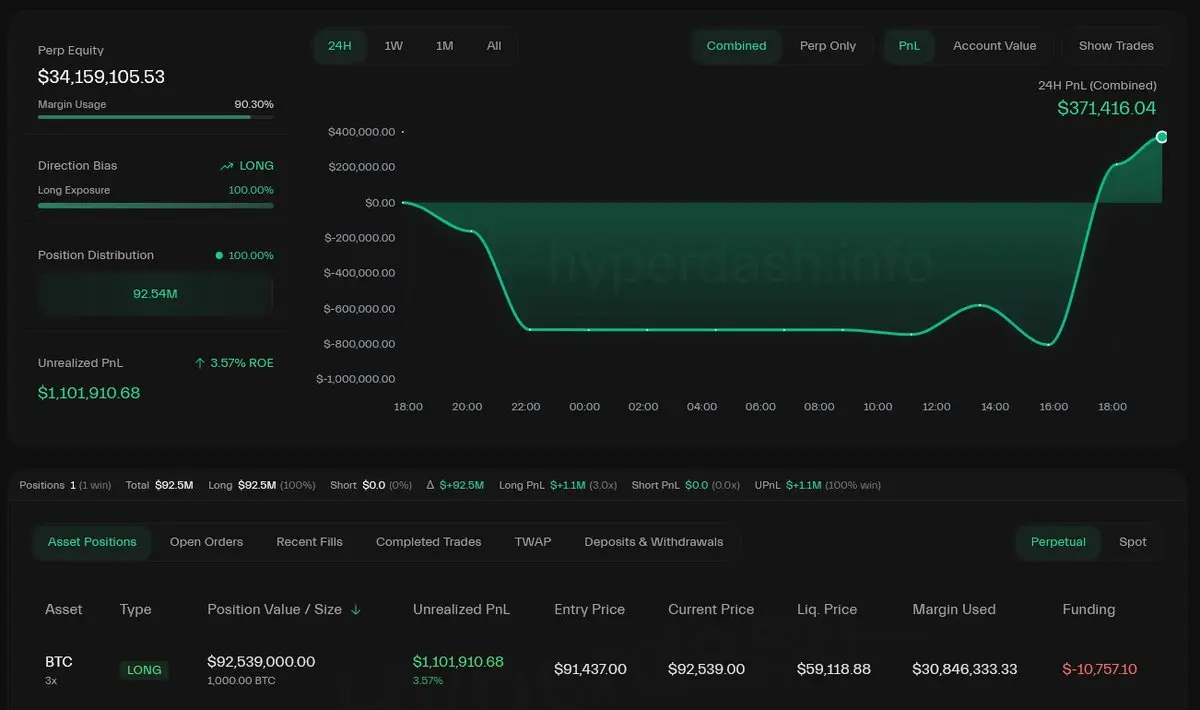The height and width of the screenshot is (710, 1200).
Task: Open the Completed Trades tab
Action: click(428, 542)
